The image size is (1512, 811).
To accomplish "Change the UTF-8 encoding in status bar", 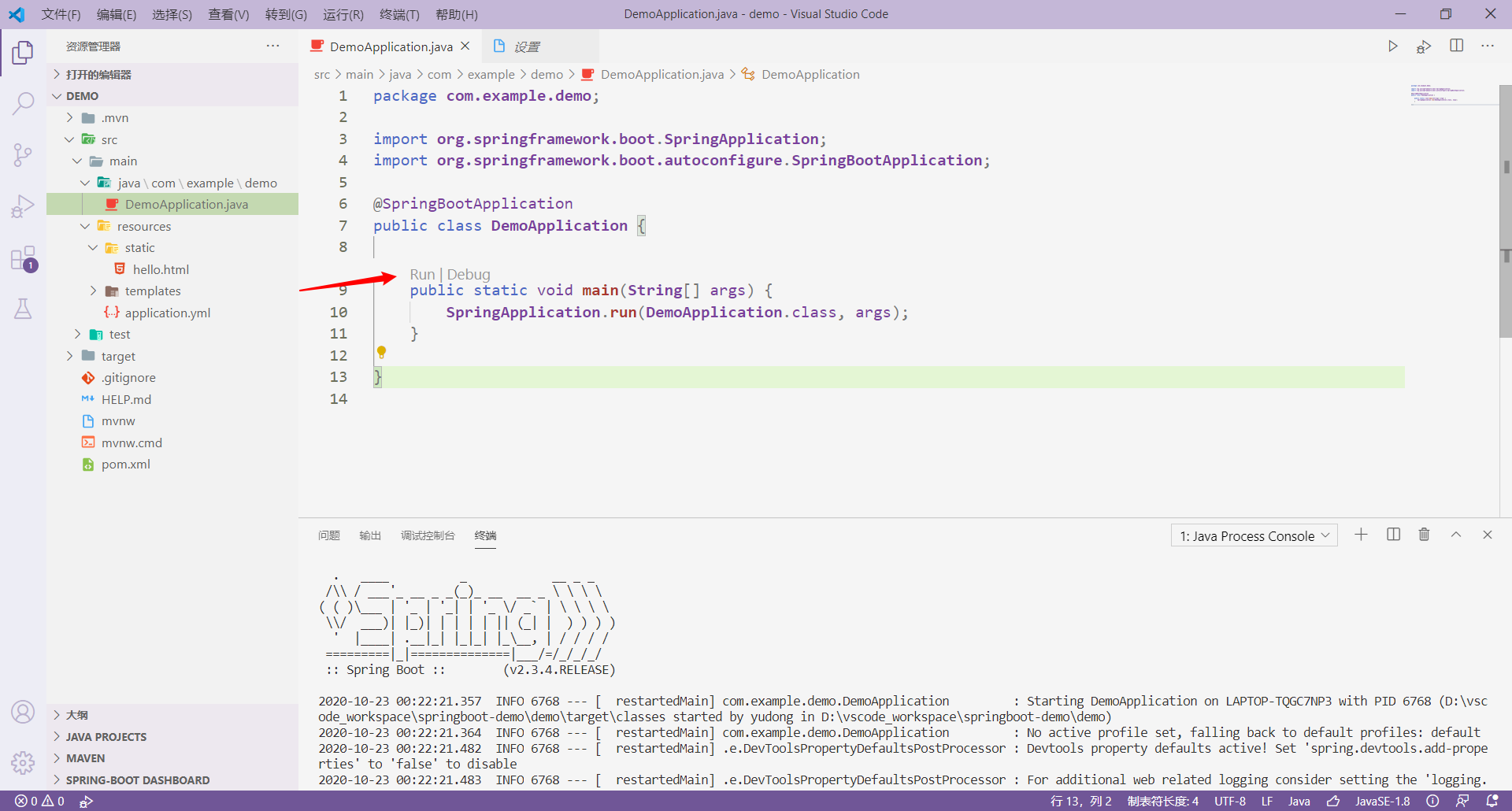I will 1230,801.
